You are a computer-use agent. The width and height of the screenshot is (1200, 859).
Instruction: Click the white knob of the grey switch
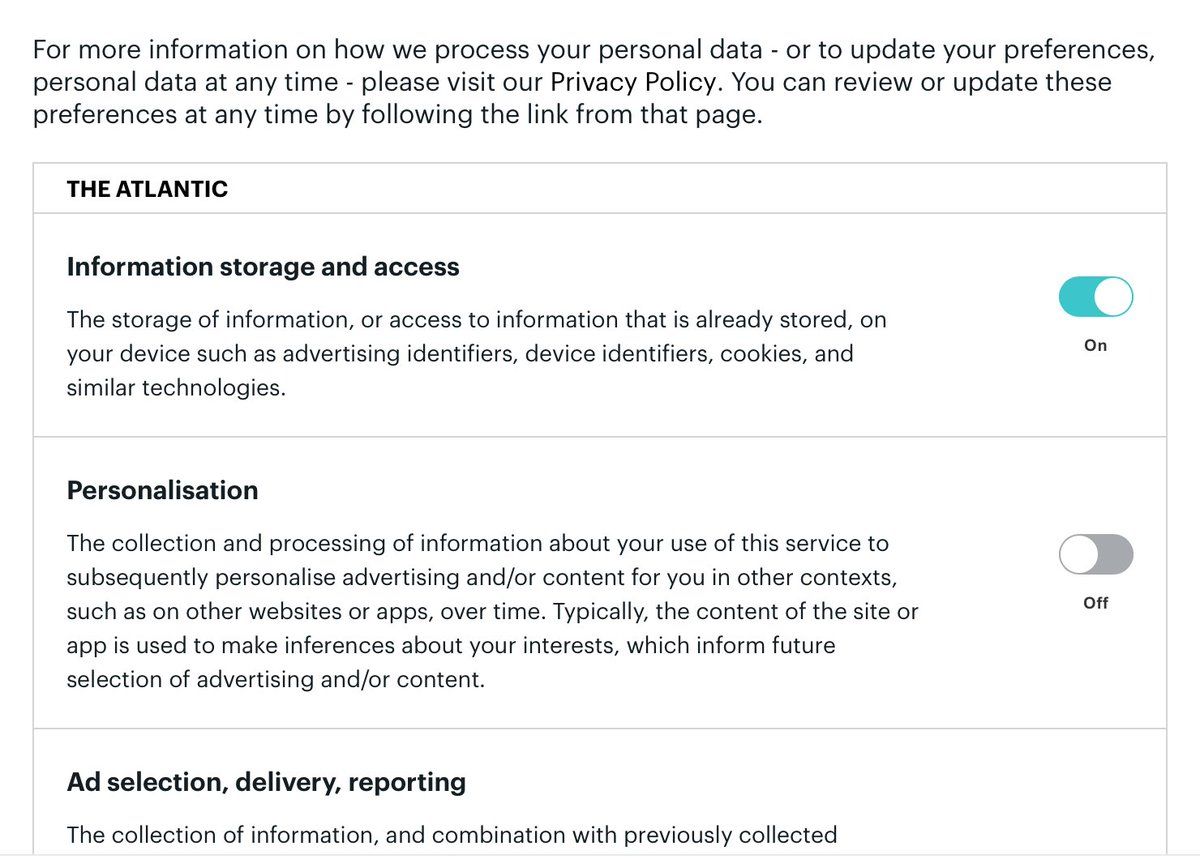(1079, 554)
